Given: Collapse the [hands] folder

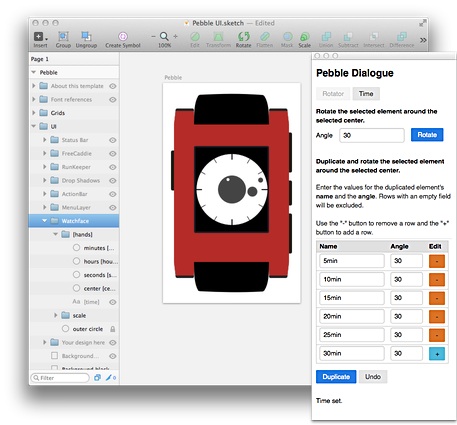Looking at the screenshot, I should pyautogui.click(x=56, y=234).
